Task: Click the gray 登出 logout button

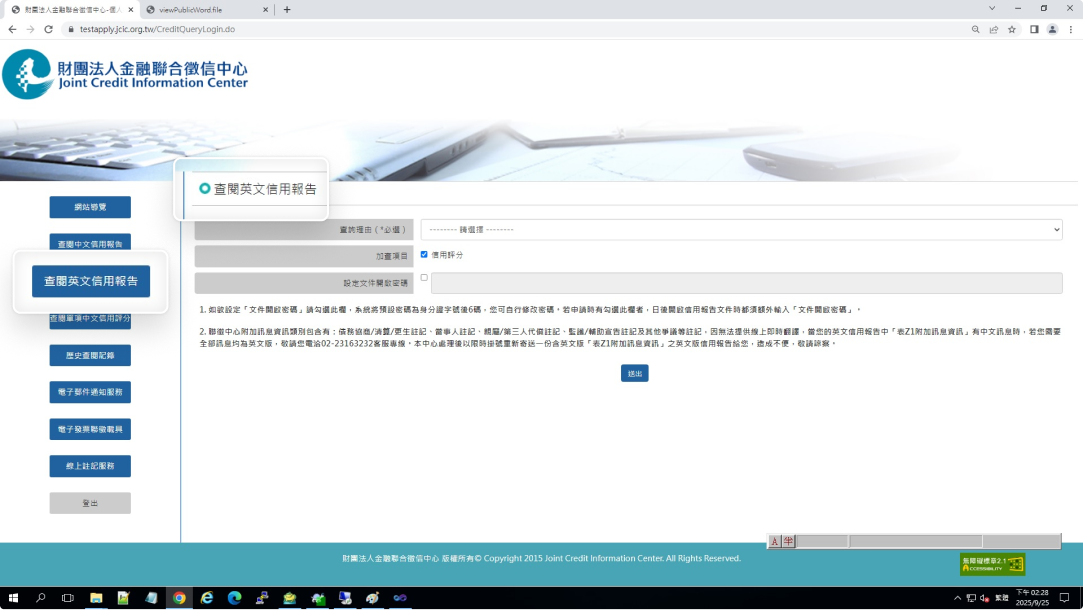Action: 90,503
